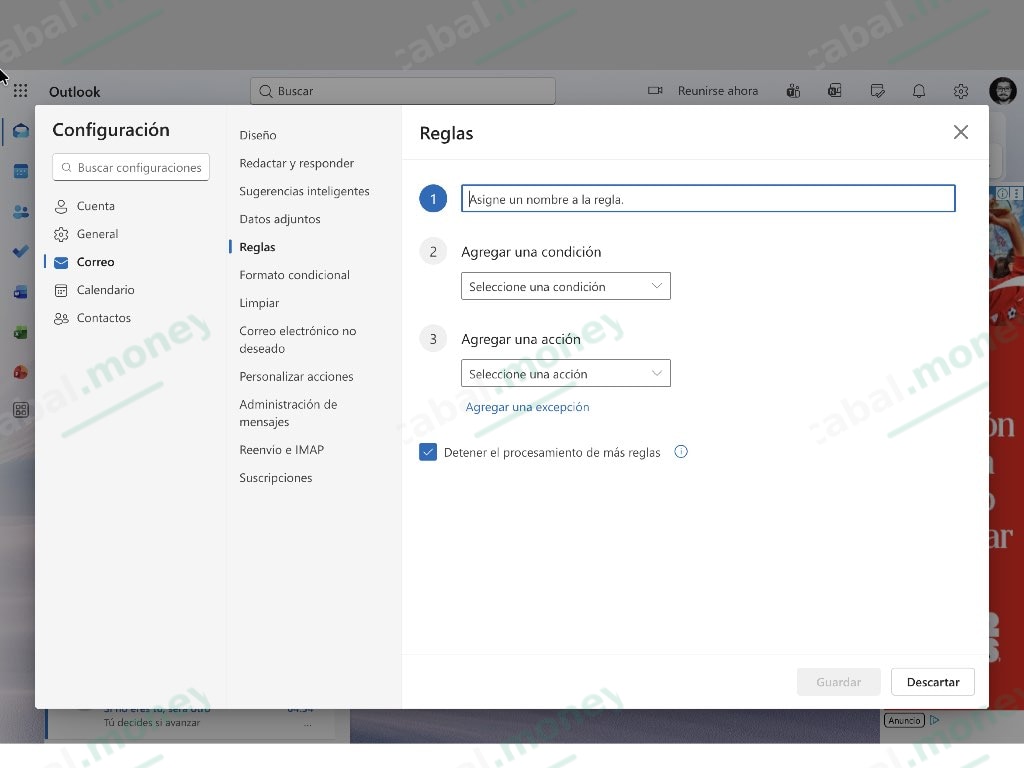1024x768 pixels.
Task: Open Excel from the sidebar
Action: (x=20, y=331)
